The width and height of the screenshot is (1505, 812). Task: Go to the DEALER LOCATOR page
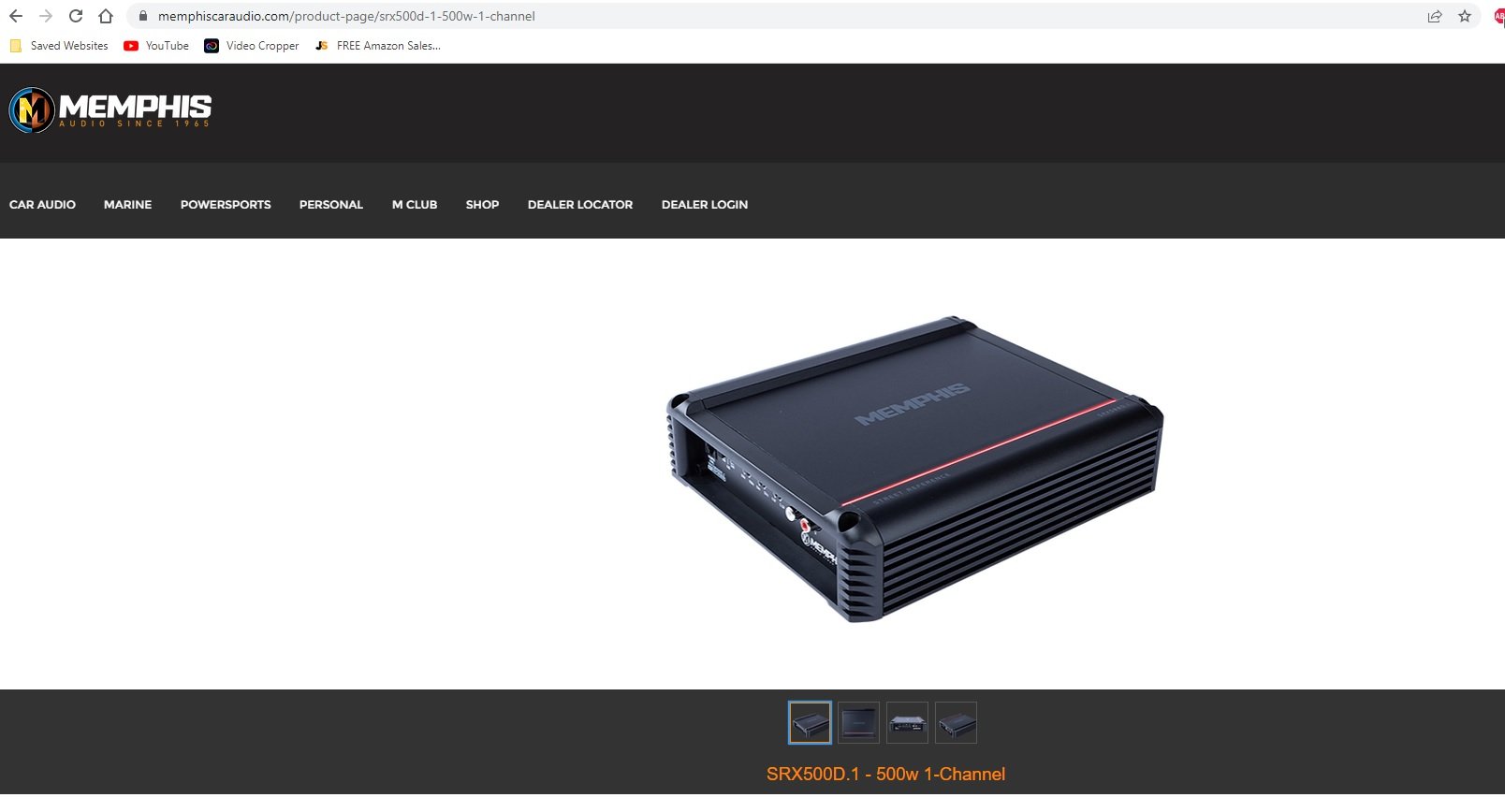[x=580, y=205]
